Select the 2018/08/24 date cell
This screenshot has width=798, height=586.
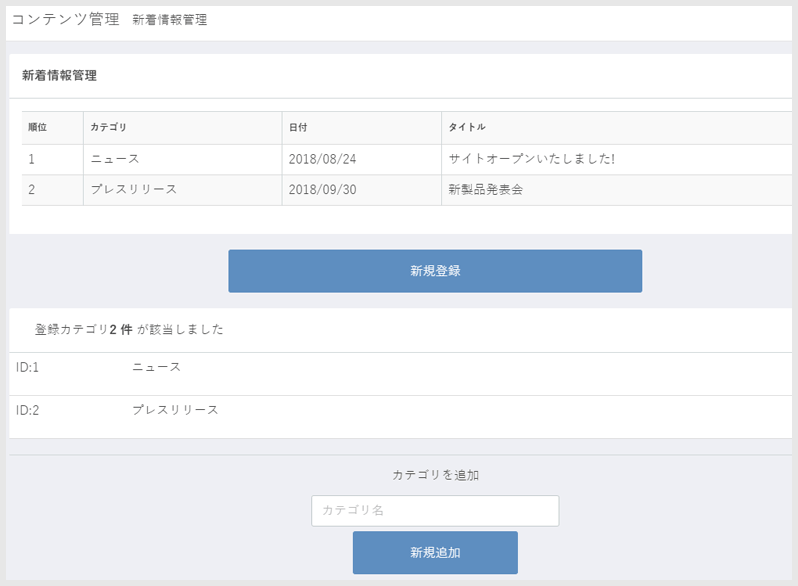[322, 159]
